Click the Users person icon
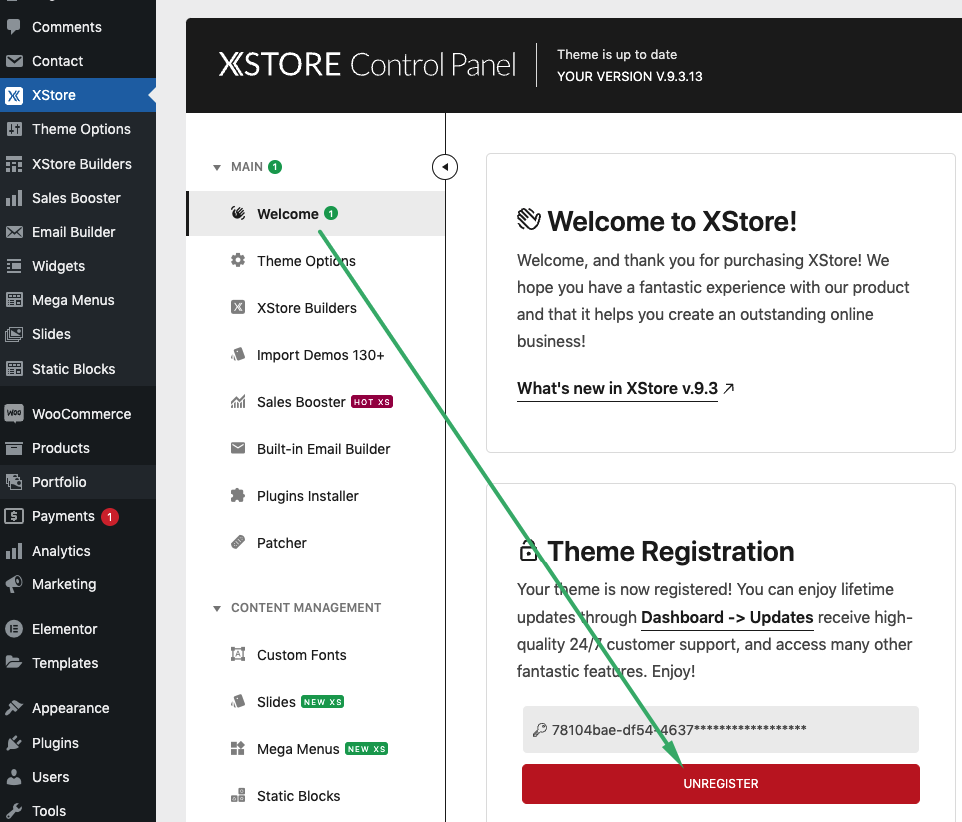Screen dimensions: 962x822 13,777
